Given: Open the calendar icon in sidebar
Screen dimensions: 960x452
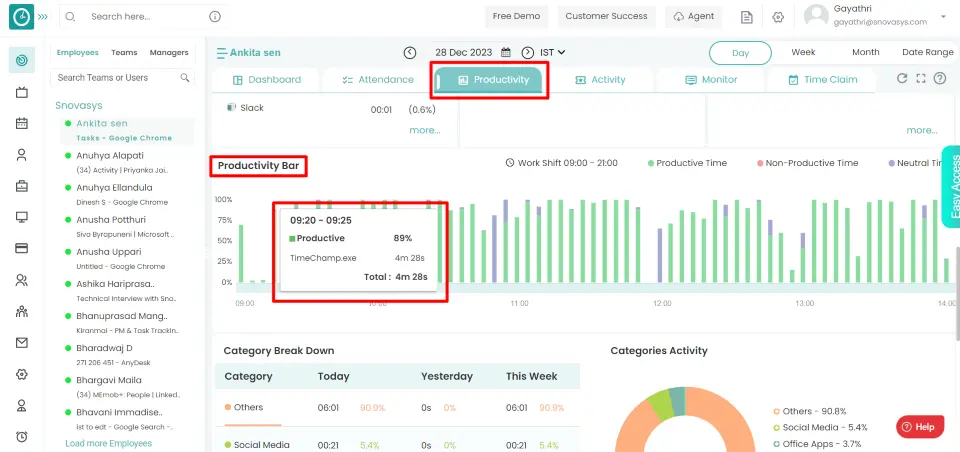Looking at the screenshot, I should coord(21,123).
